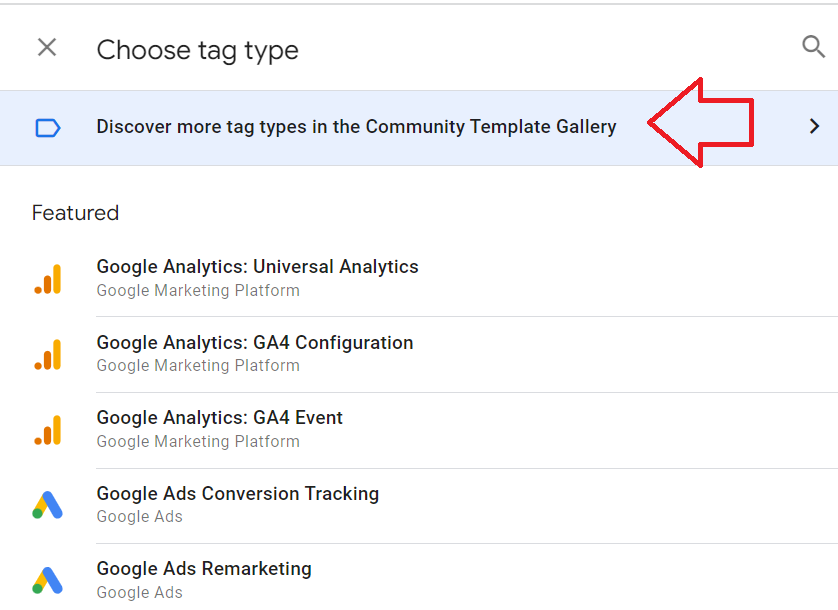The image size is (838, 610).
Task: Click the GA4 Event analytics icon
Action: [48, 430]
